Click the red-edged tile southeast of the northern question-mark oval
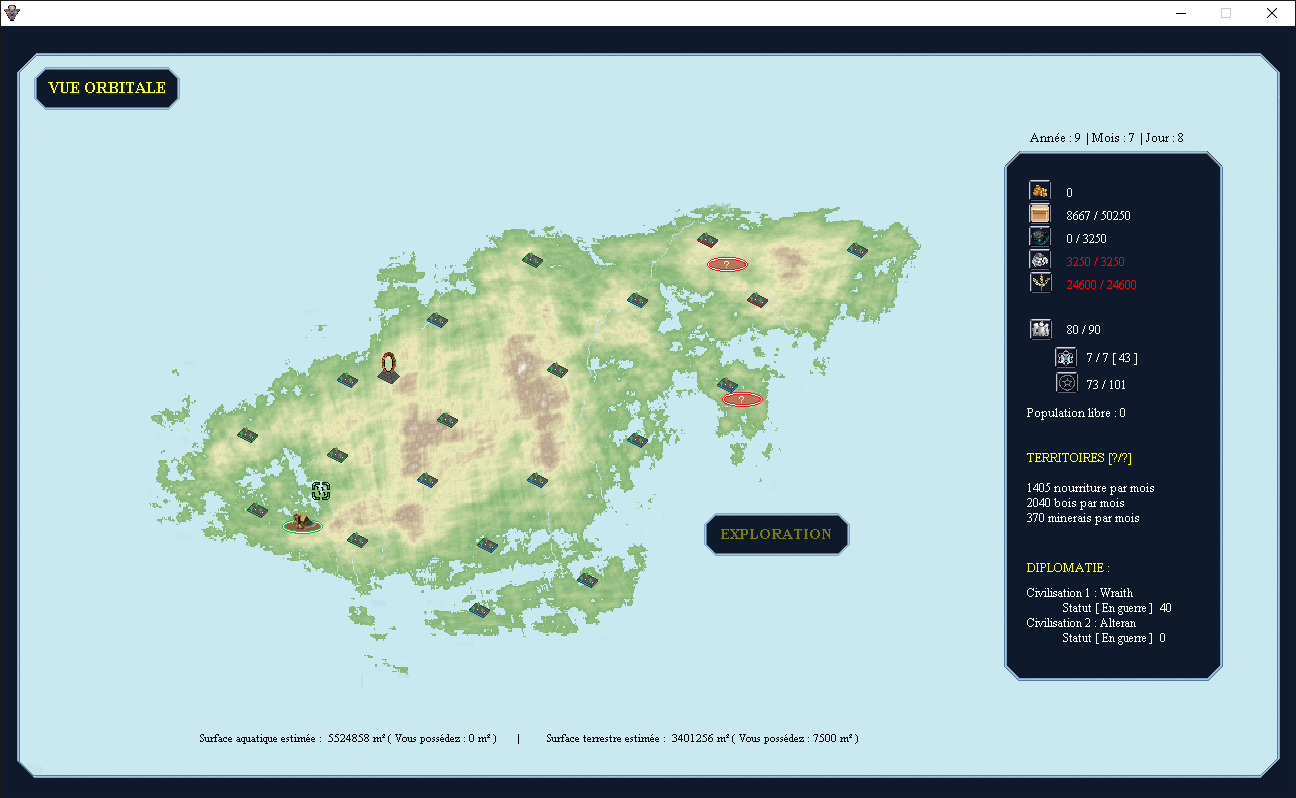 tap(757, 300)
